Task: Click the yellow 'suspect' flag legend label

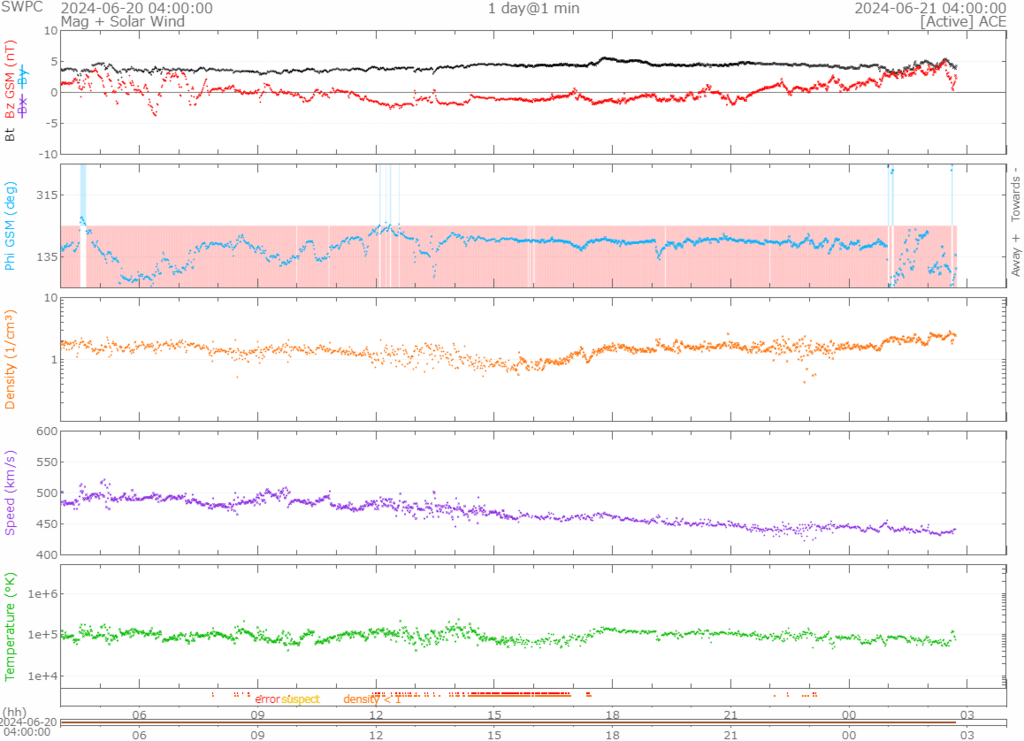Action: 300,699
